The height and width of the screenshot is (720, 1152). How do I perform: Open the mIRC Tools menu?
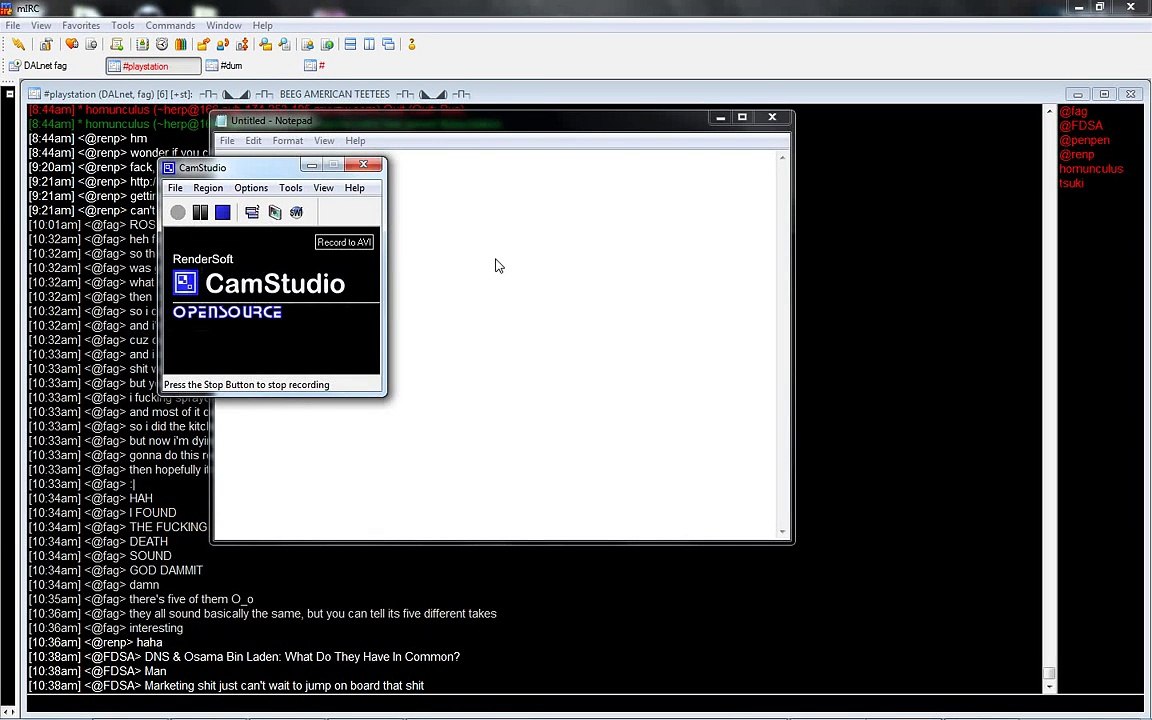click(123, 26)
